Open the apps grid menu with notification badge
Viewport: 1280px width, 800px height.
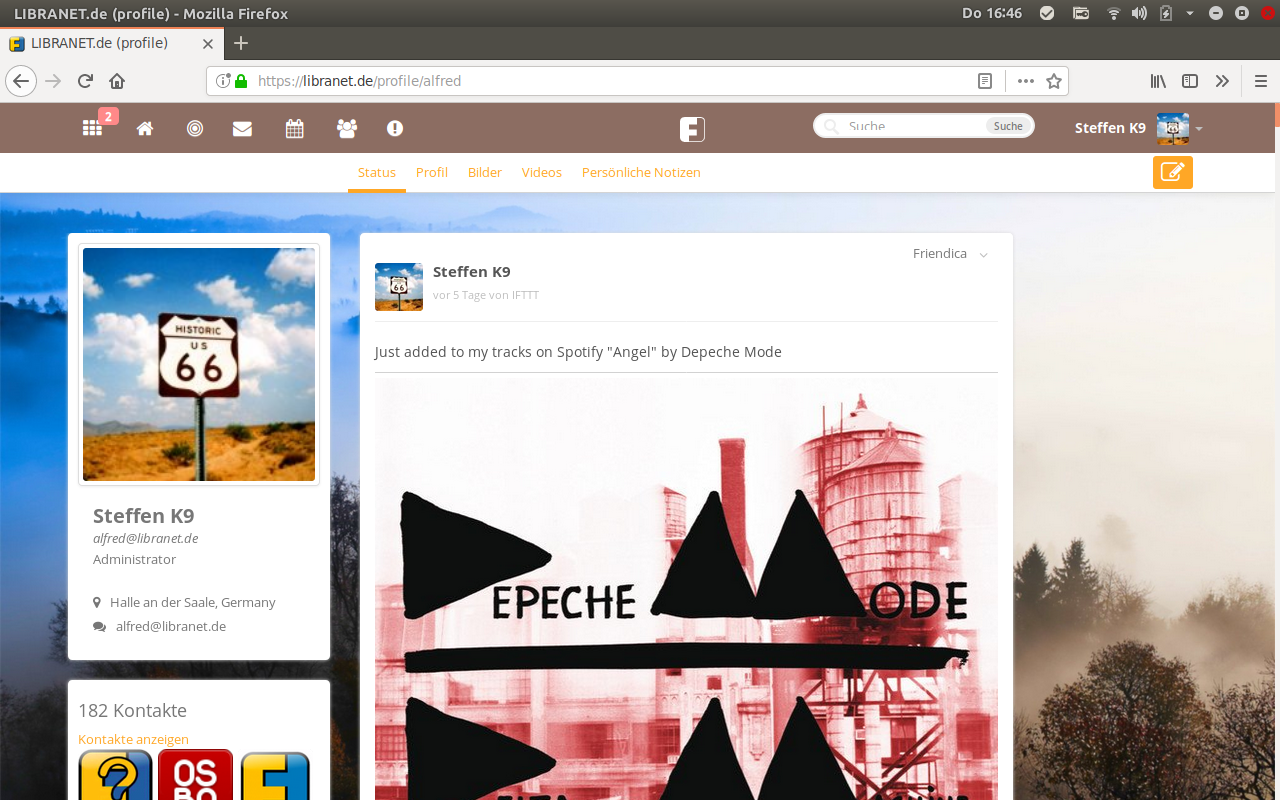click(91, 128)
